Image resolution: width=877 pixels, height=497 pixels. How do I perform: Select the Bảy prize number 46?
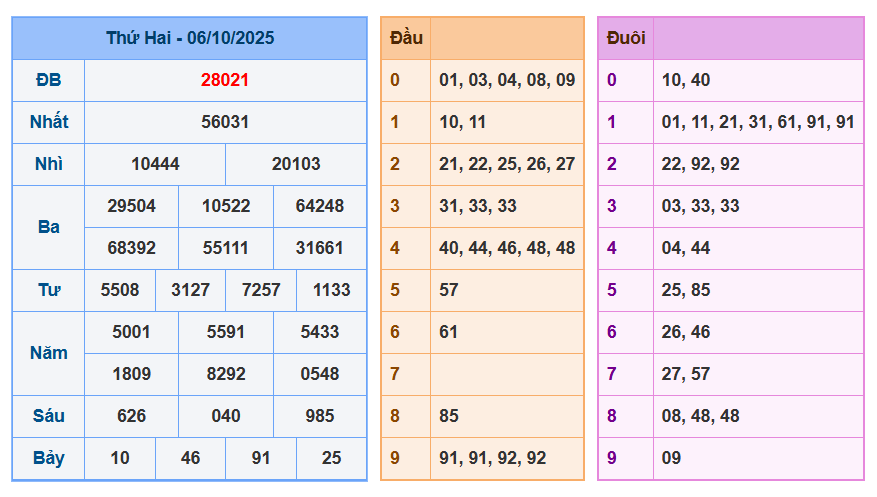click(190, 458)
